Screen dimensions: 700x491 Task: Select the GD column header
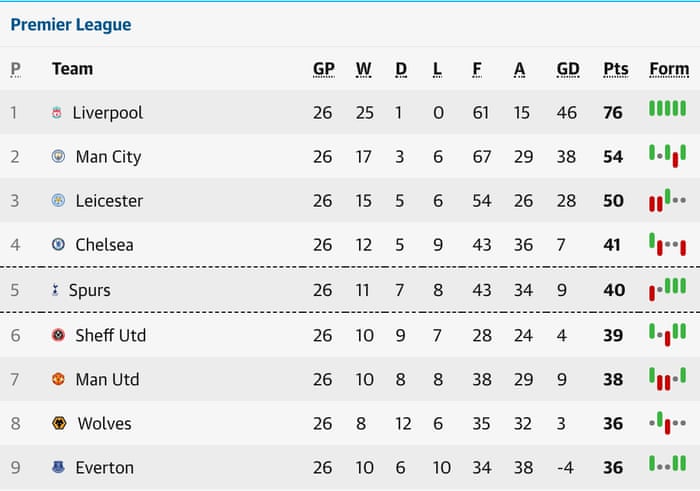click(x=568, y=69)
